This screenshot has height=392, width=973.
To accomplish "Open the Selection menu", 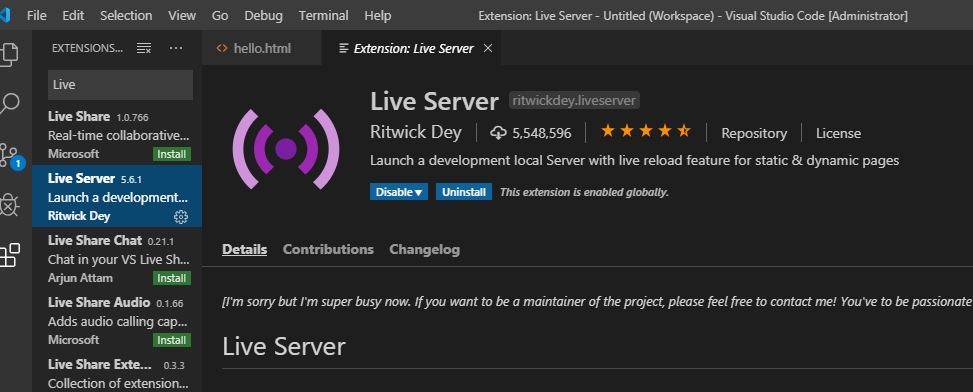I will tap(126, 16).
